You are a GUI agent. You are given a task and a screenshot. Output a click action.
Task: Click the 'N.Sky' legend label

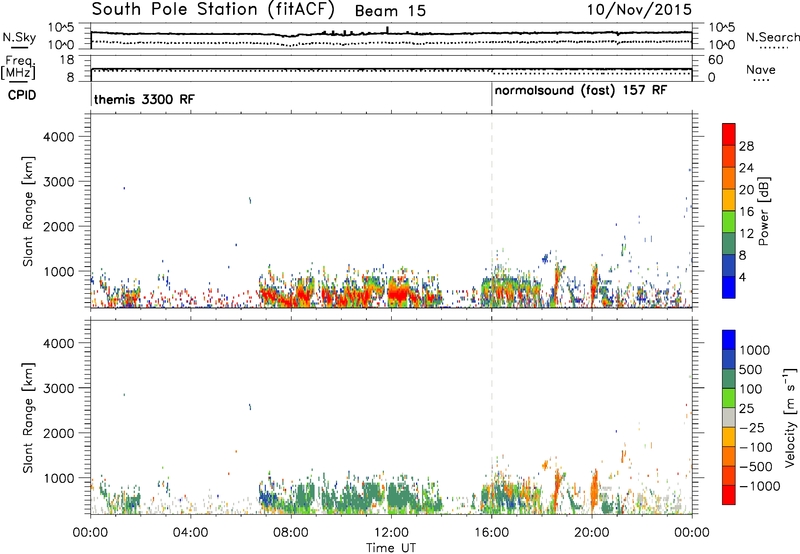pos(19,37)
